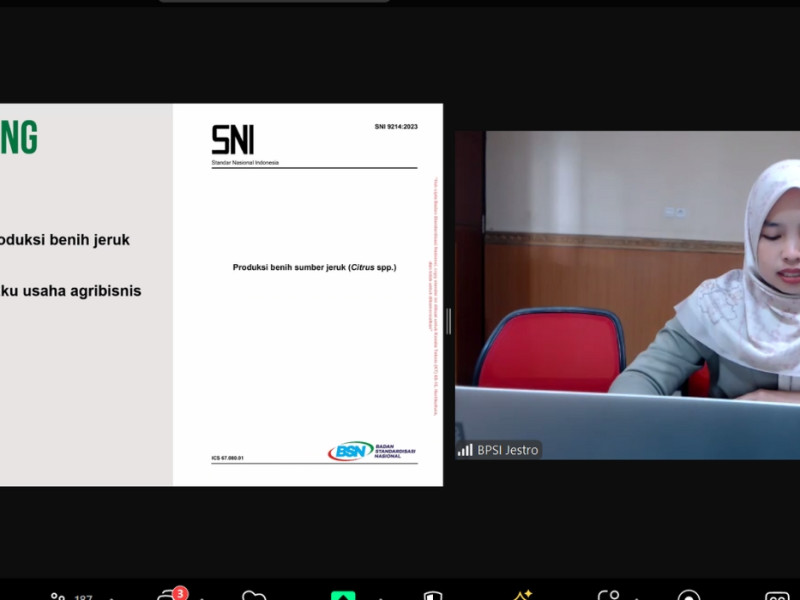The image size is (800, 600).
Task: Open the Chat with 3 unread messages
Action: (x=168, y=597)
